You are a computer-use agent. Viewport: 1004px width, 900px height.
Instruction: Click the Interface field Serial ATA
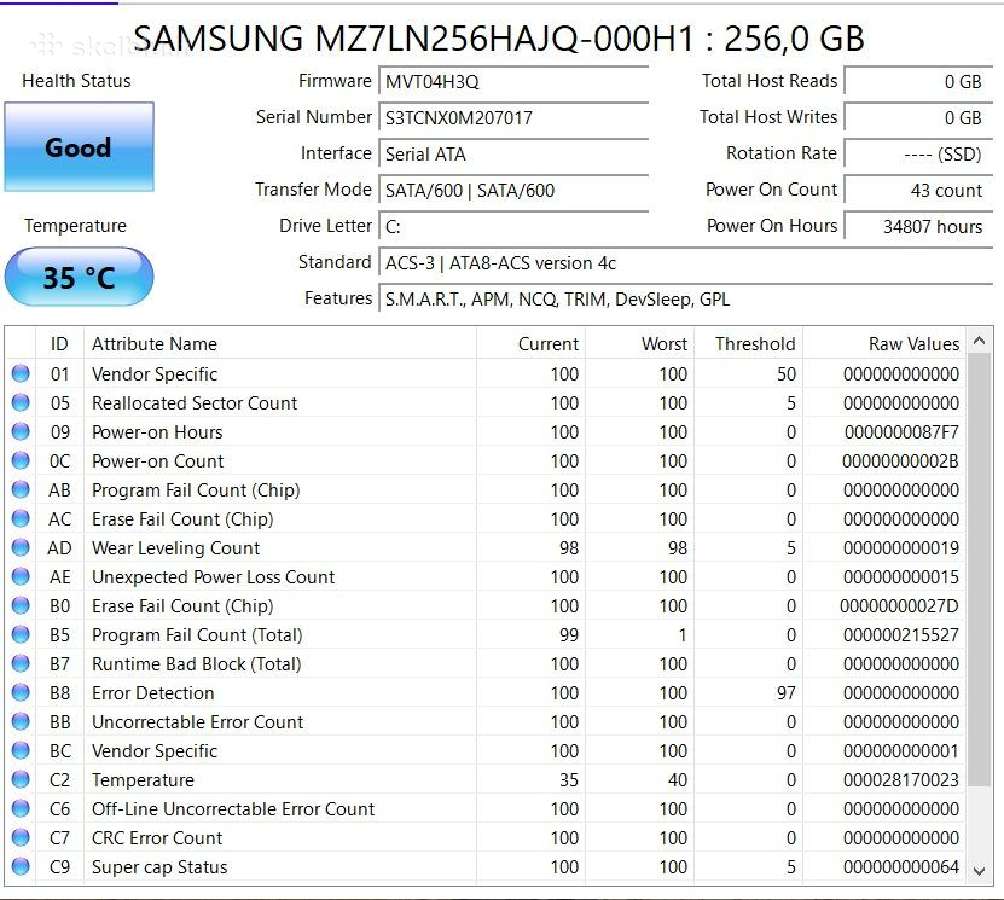pyautogui.click(x=514, y=154)
